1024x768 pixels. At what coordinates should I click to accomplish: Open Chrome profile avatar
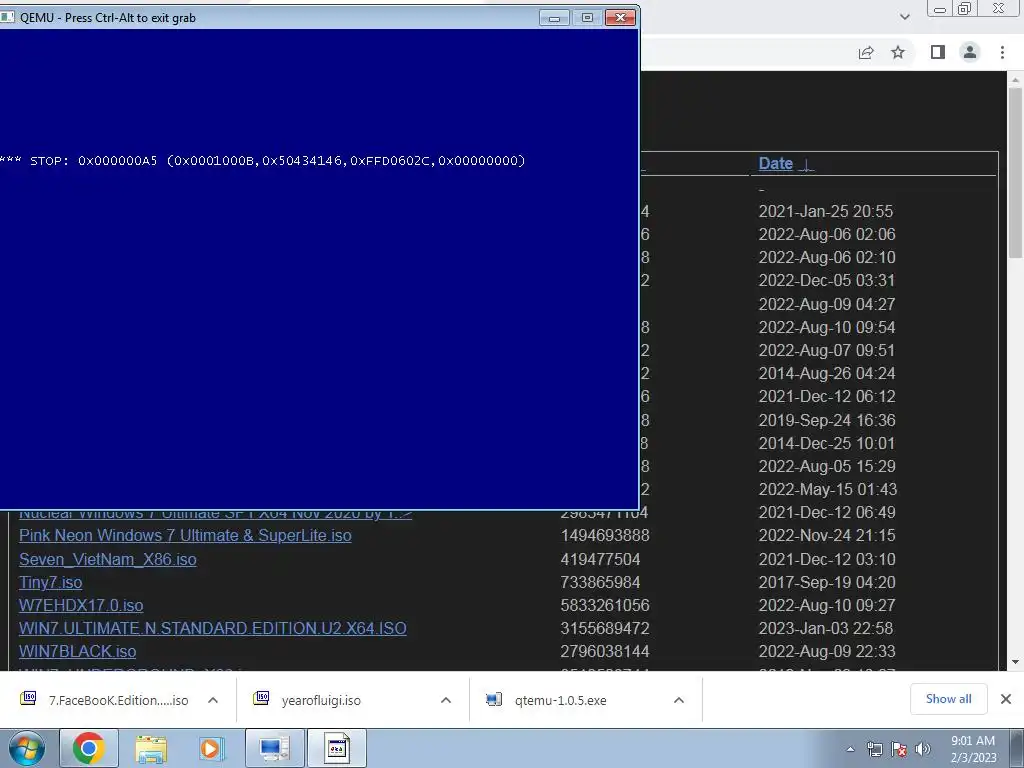pyautogui.click(x=970, y=52)
